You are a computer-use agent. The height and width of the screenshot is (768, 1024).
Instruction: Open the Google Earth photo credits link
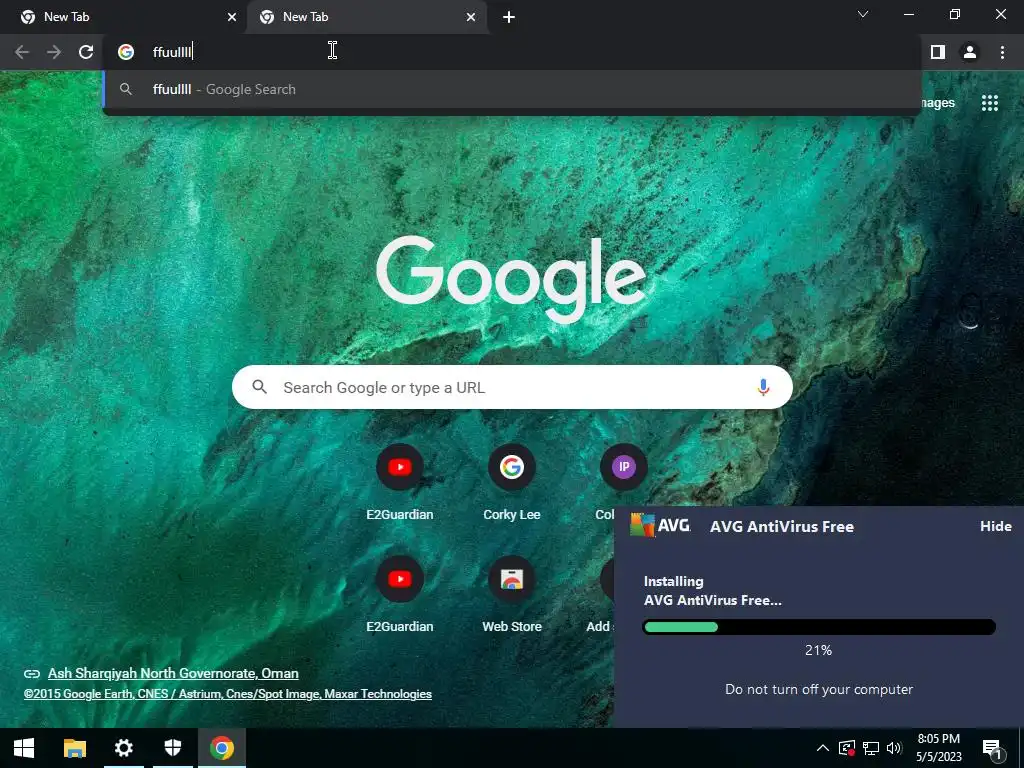coord(228,694)
